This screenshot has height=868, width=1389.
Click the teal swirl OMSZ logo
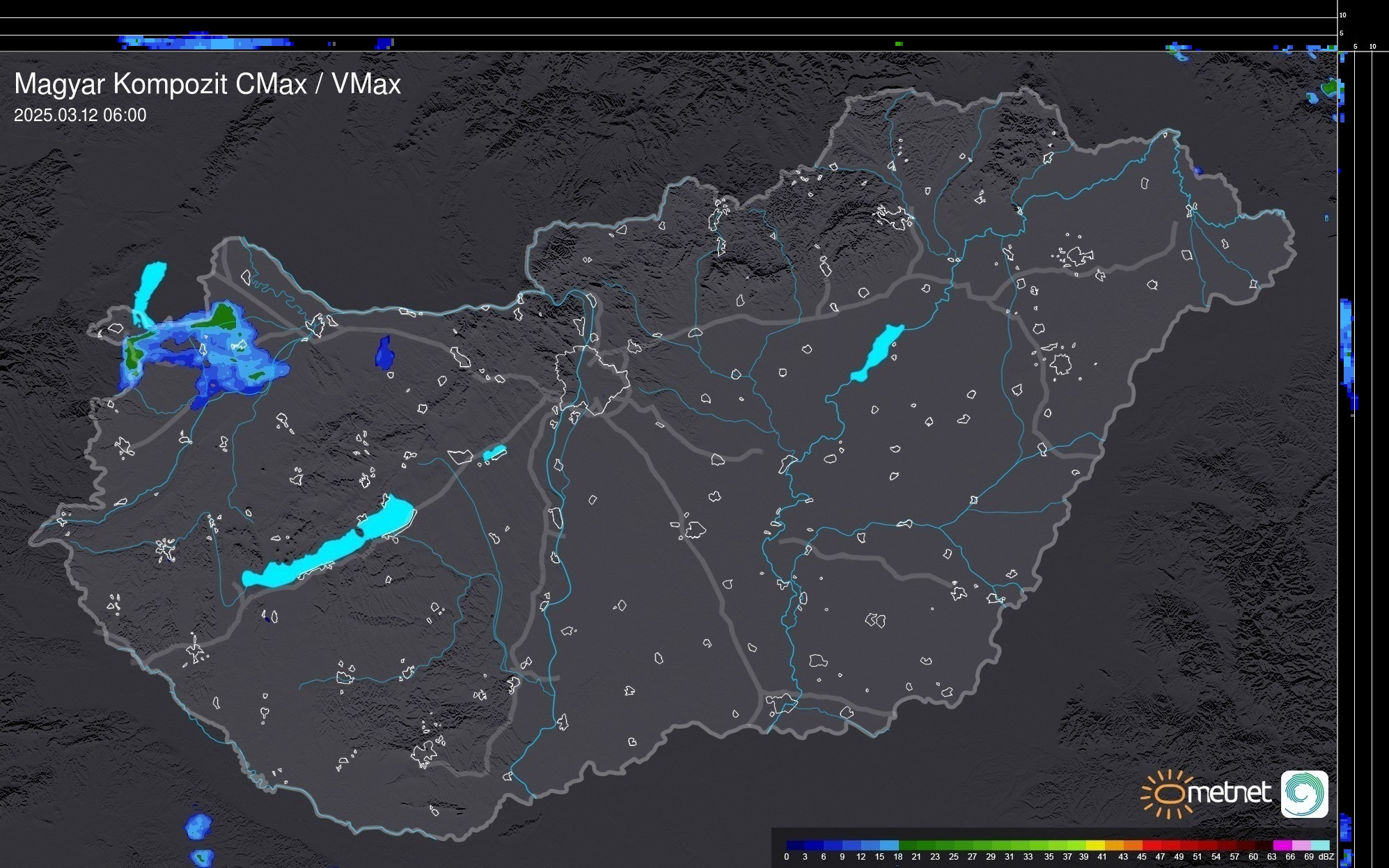1304,794
